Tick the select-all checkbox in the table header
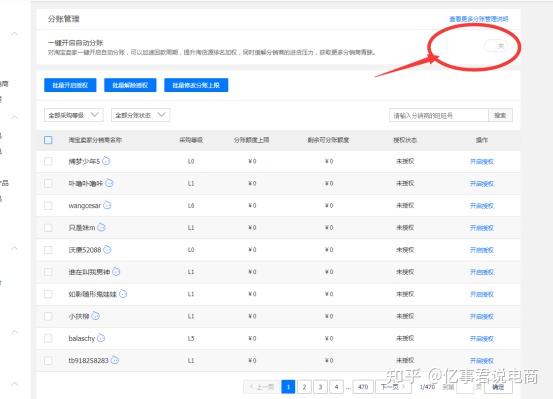553x399 pixels. 48,140
